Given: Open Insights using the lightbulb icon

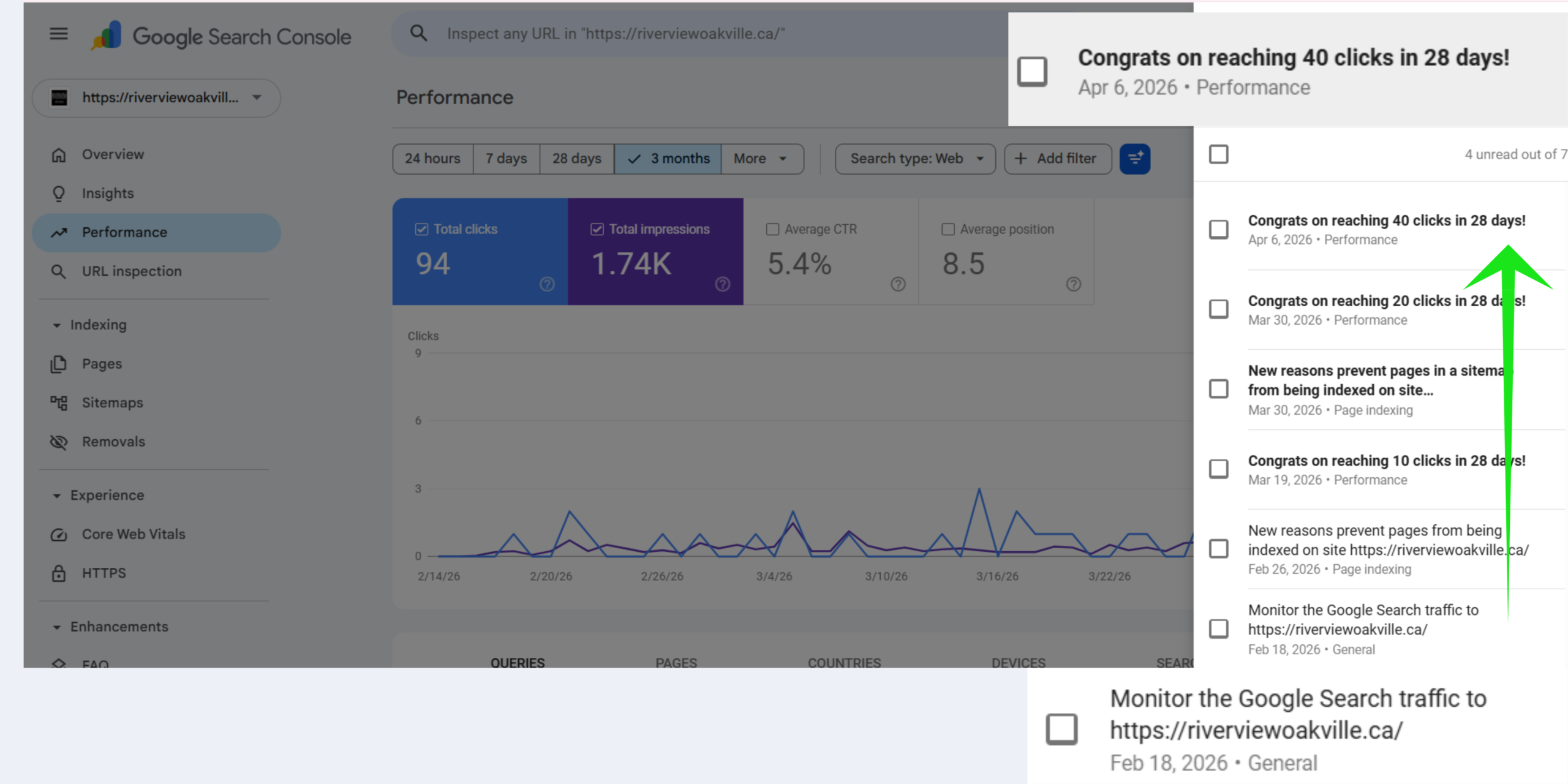Looking at the screenshot, I should click(x=59, y=194).
